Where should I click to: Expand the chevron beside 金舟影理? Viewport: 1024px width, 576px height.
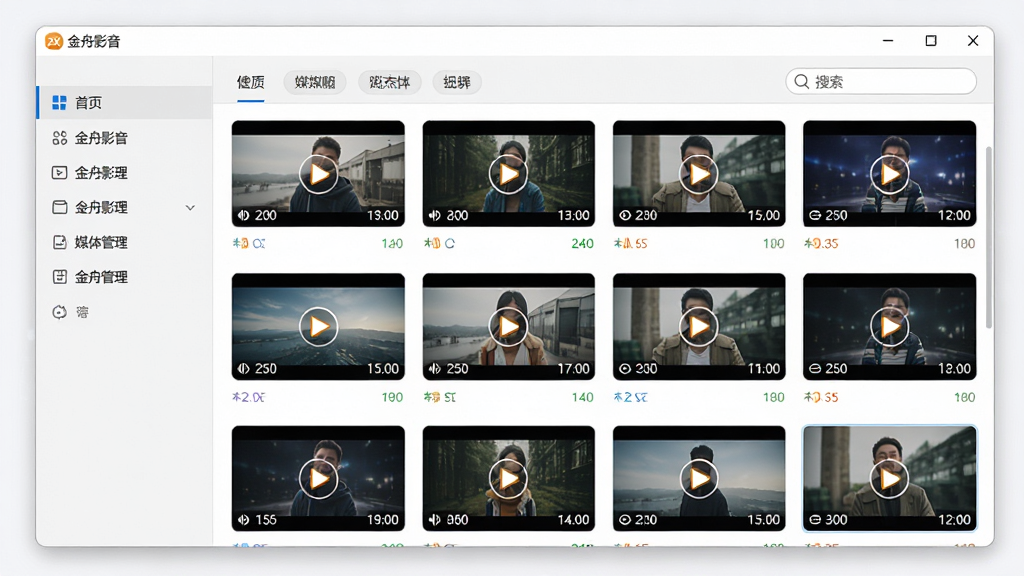190,208
